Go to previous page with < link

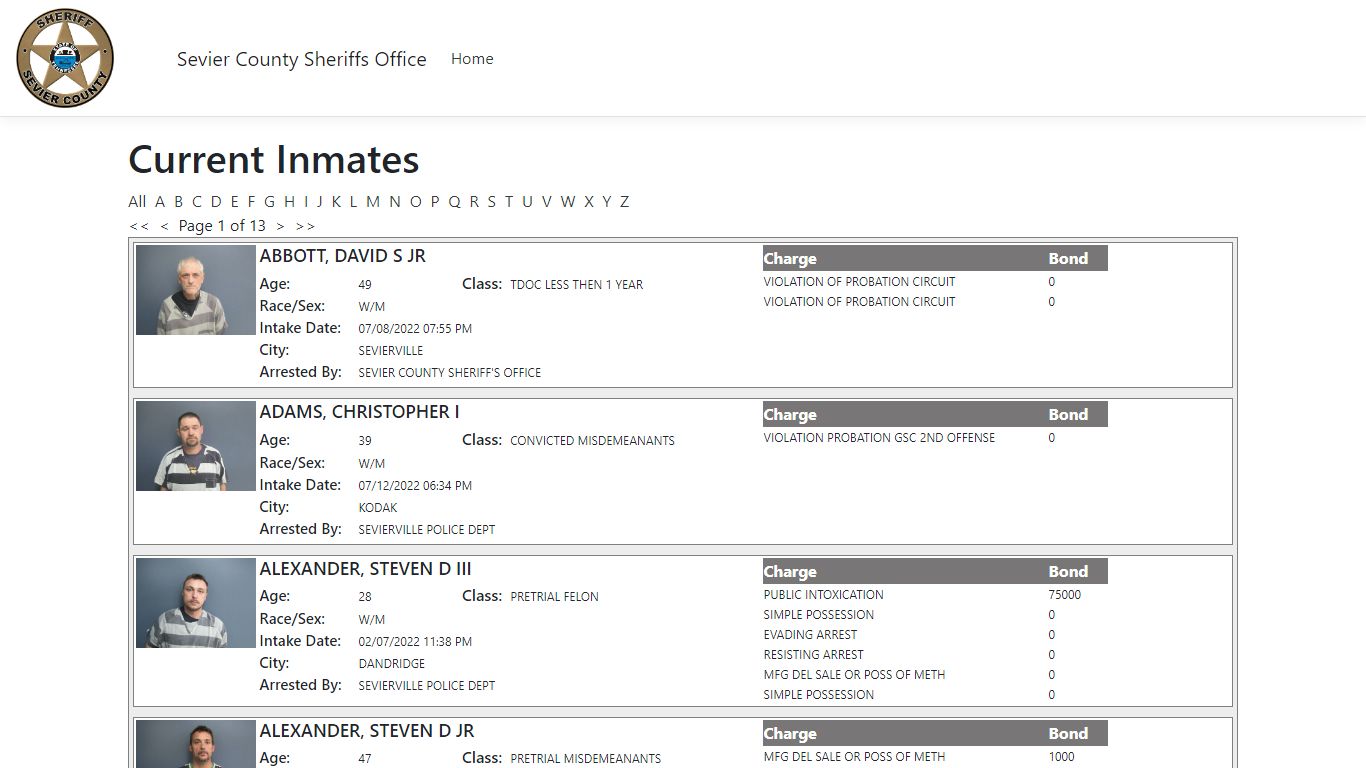(x=164, y=226)
